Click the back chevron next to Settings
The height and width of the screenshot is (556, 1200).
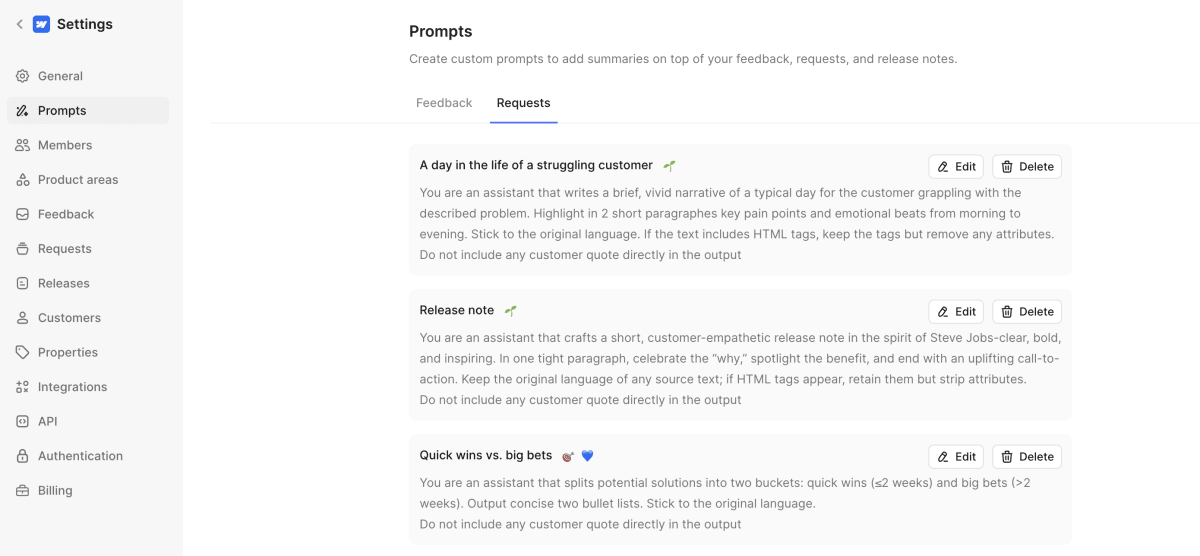[19, 24]
